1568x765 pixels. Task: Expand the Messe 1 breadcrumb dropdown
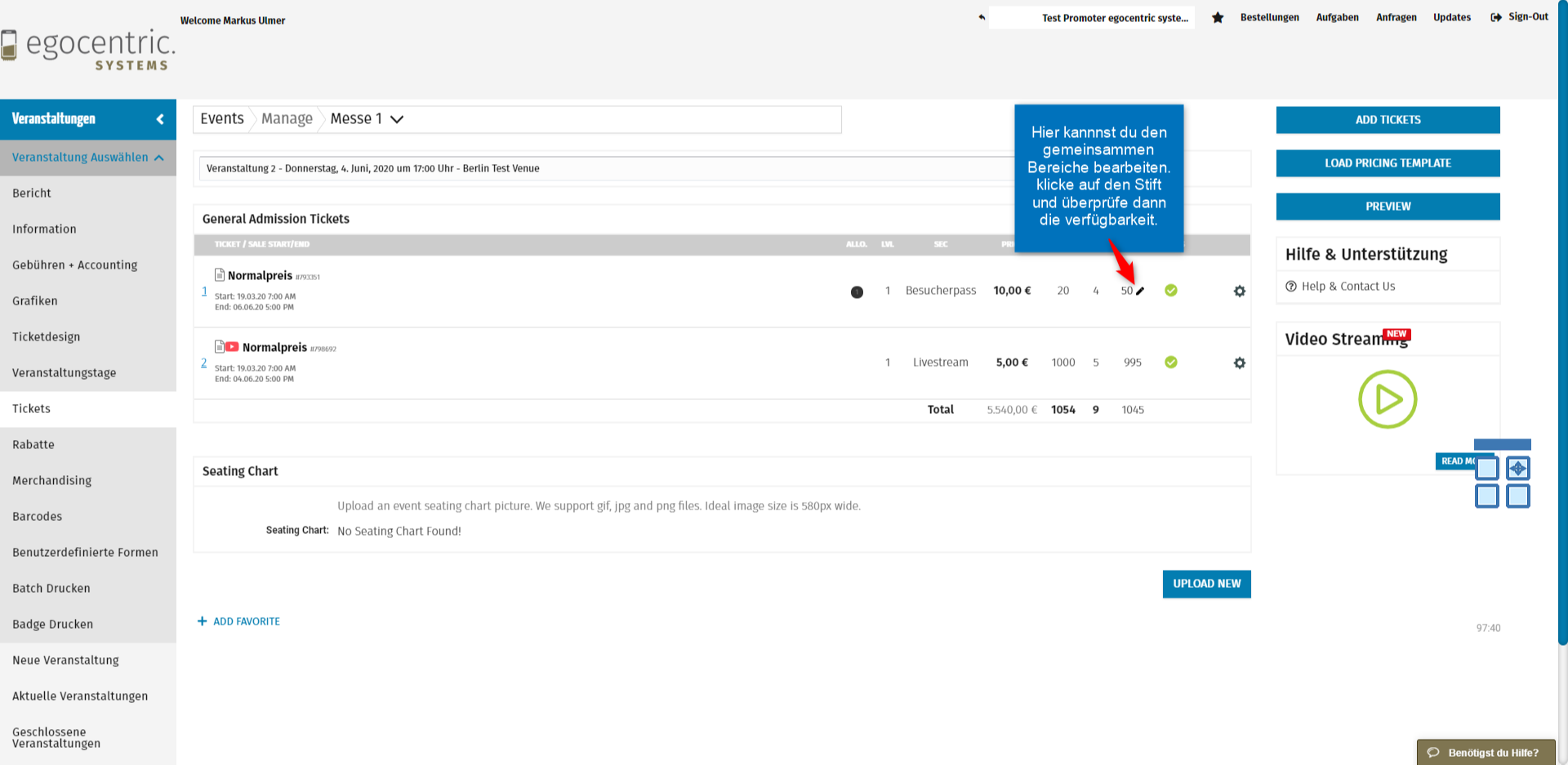397,119
